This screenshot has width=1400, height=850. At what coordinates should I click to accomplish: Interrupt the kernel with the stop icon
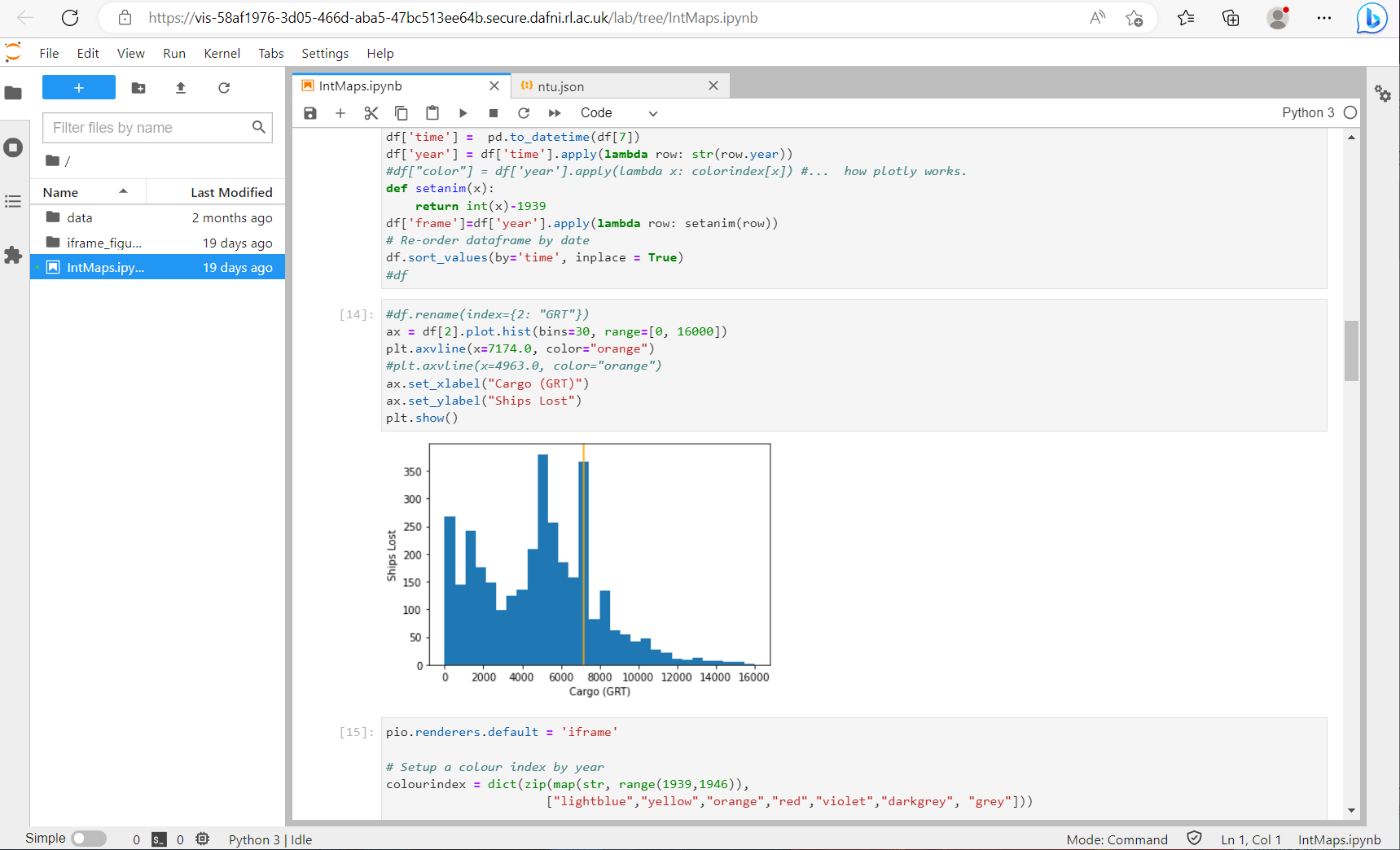tap(493, 113)
